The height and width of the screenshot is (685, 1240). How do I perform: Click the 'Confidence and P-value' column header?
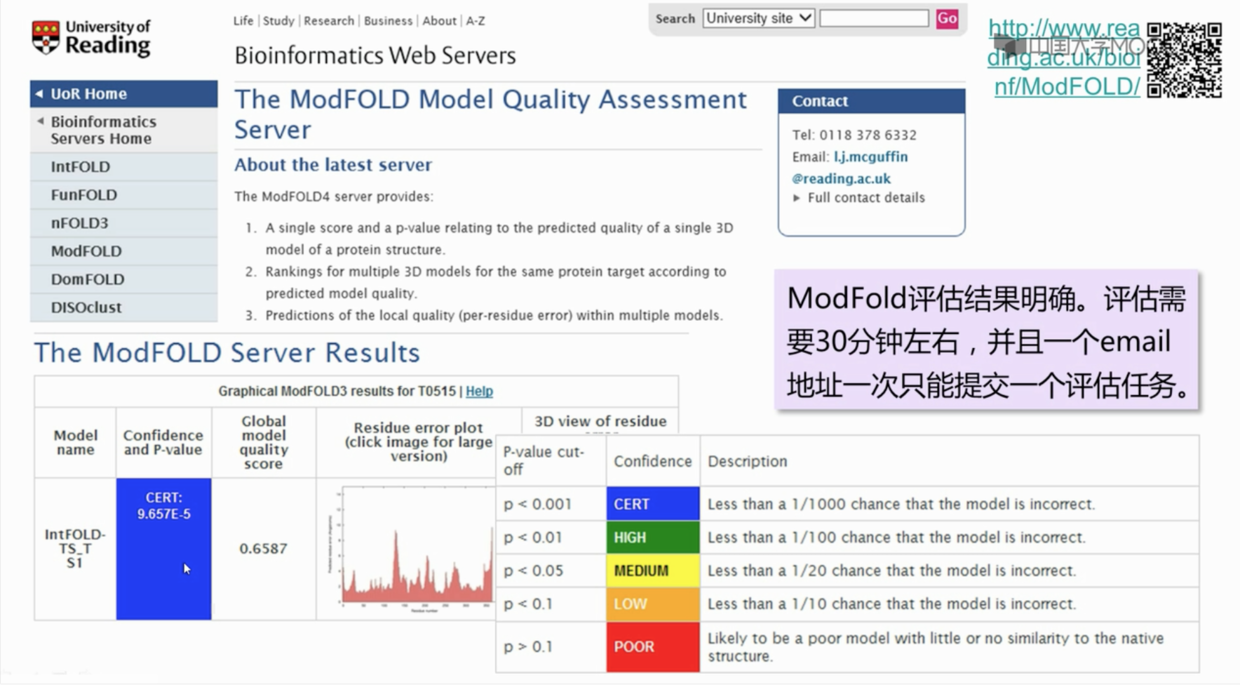tap(163, 442)
